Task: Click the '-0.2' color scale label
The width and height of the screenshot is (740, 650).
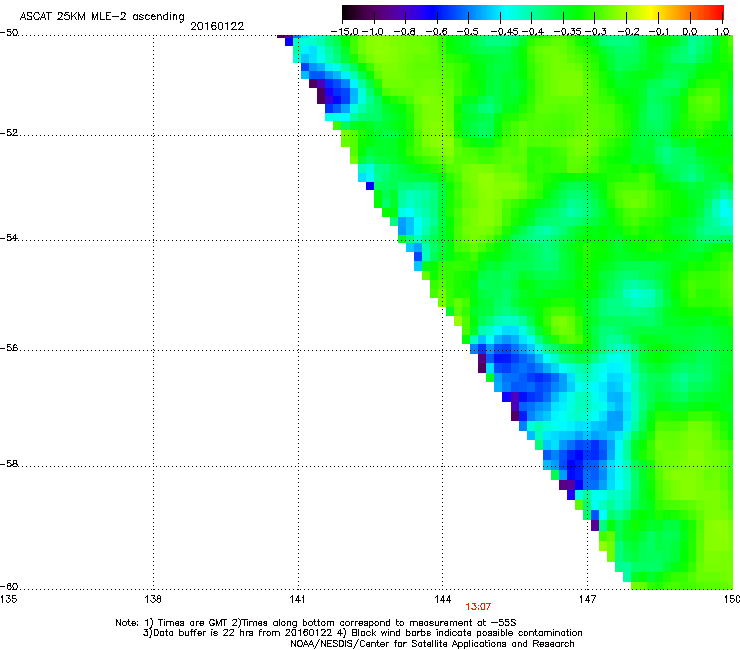Action: point(628,32)
